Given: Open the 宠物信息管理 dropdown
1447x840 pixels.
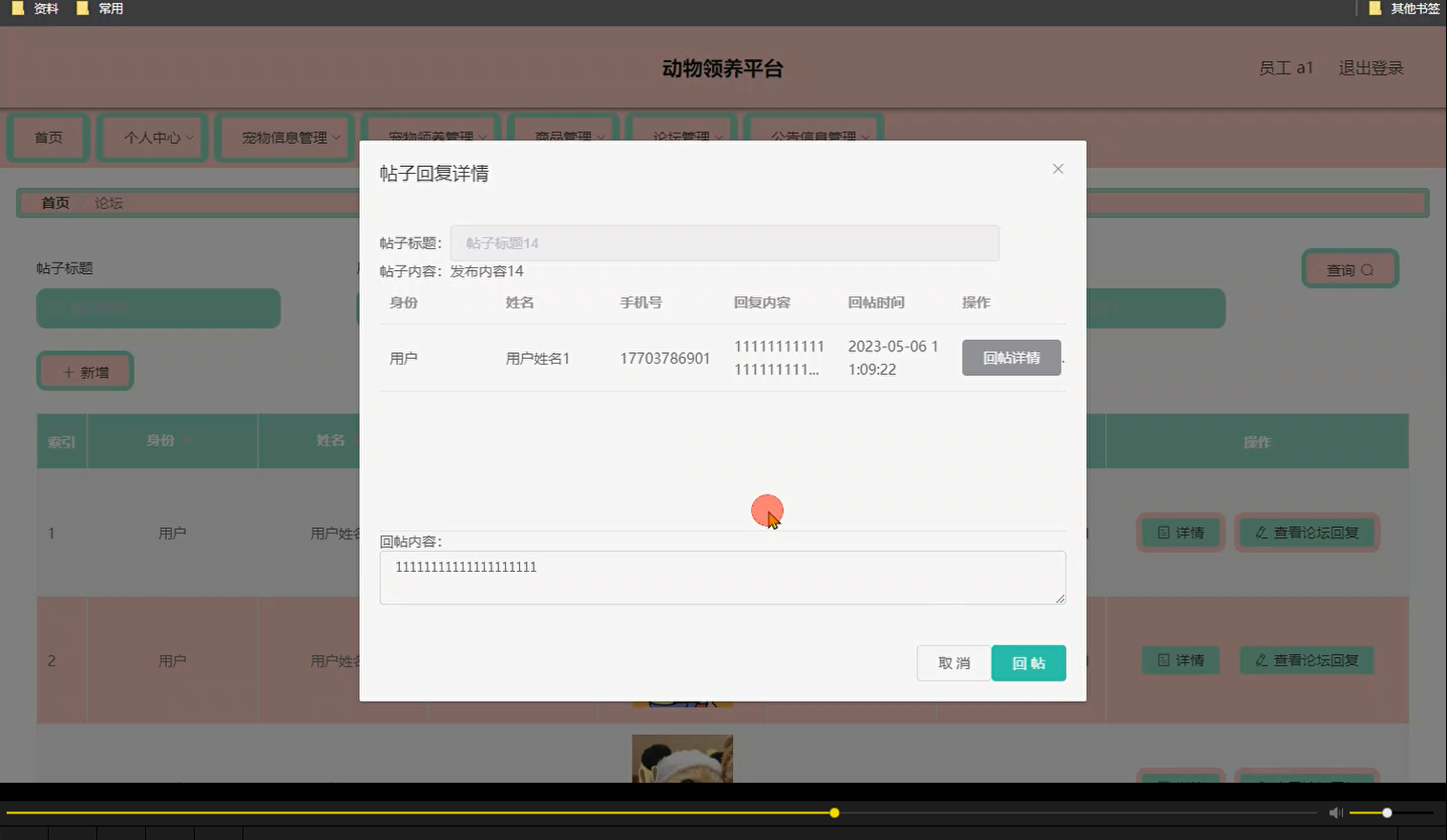Looking at the screenshot, I should [x=284, y=137].
